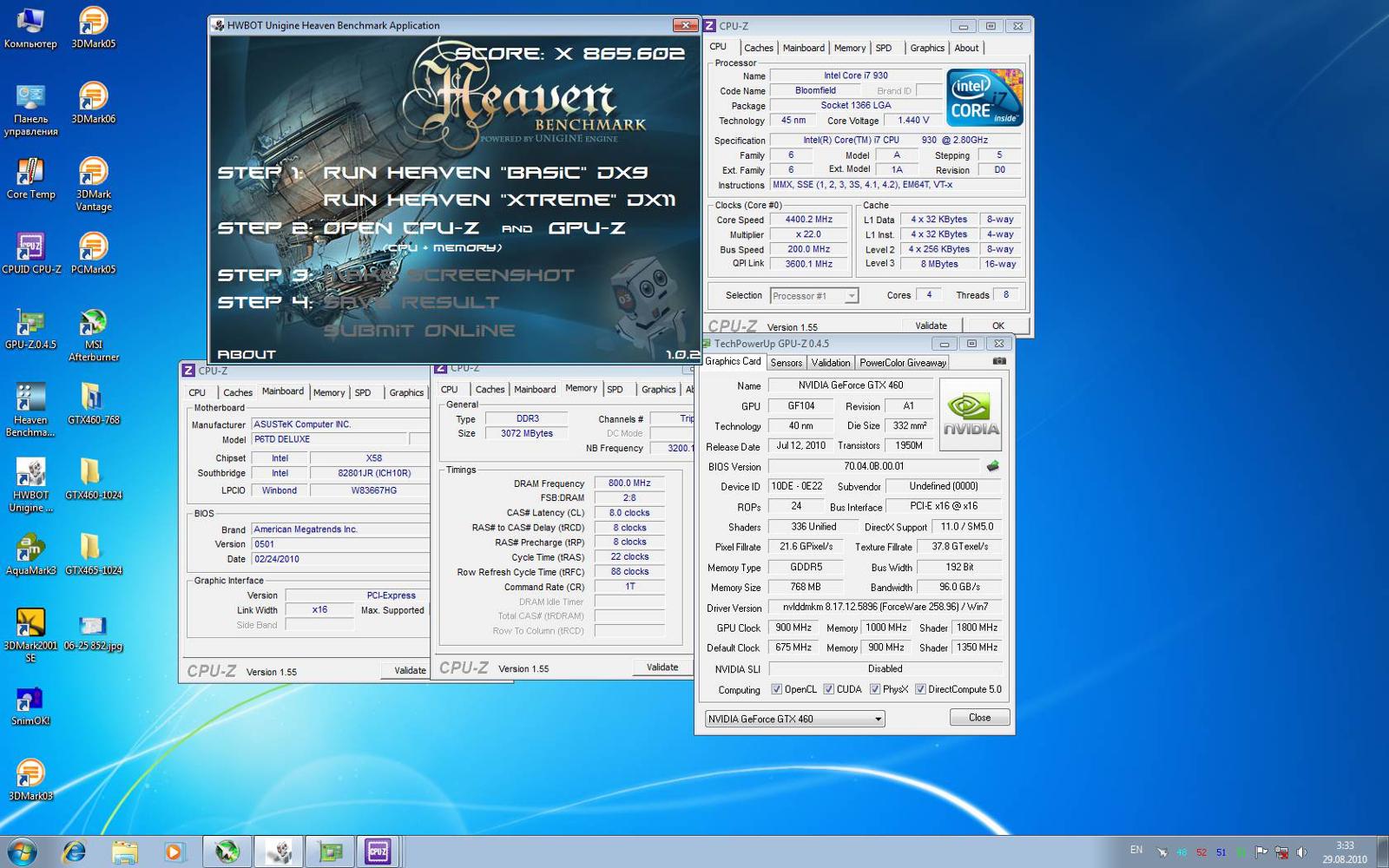Run Heaven "BASIC" DX9 benchmark
This screenshot has height=868, width=1389.
(x=485, y=173)
